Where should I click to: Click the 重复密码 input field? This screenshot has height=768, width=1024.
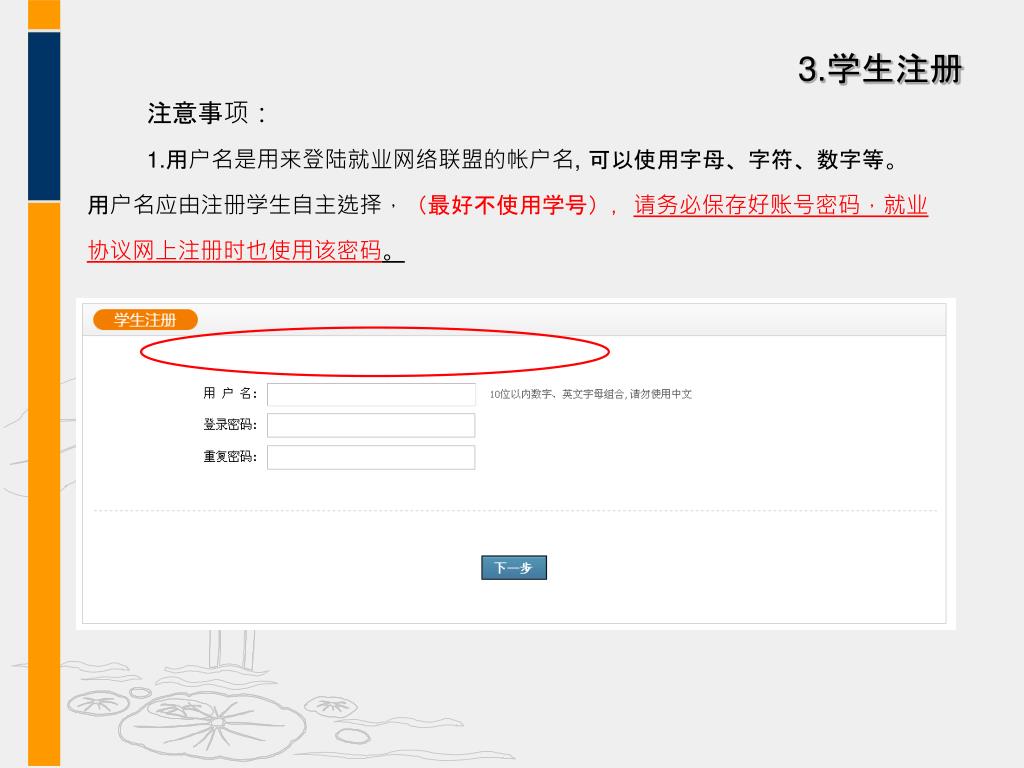point(371,457)
